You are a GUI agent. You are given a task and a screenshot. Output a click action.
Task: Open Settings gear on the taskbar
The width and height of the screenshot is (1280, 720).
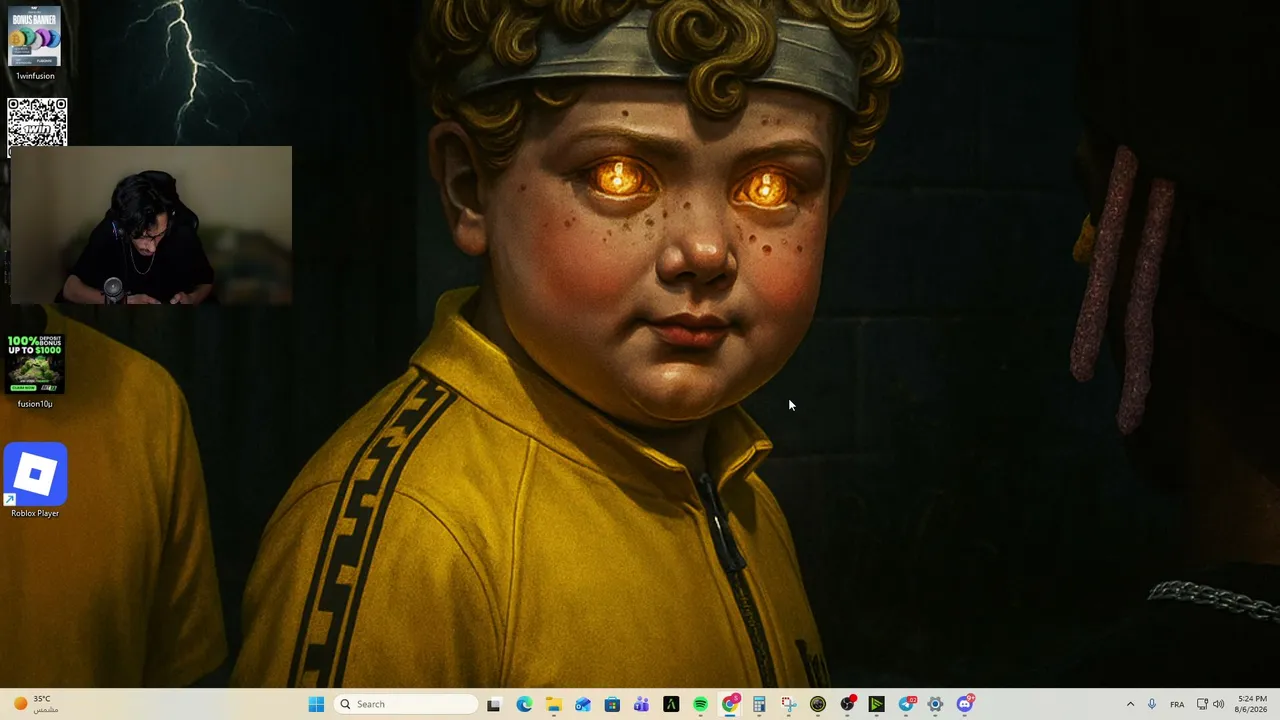[x=935, y=704]
